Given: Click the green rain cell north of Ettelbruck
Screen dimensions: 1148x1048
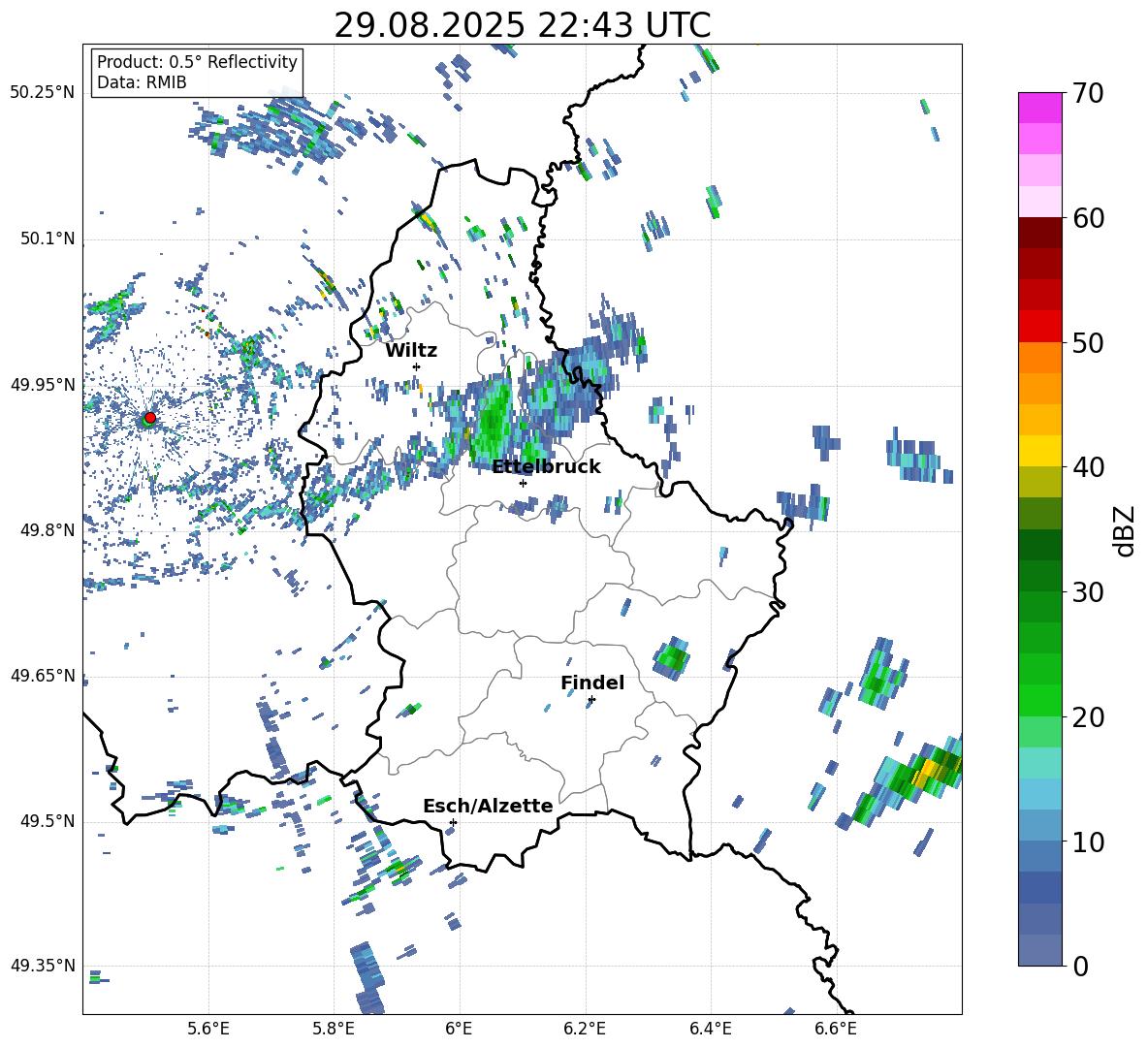Looking at the screenshot, I should (x=493, y=423).
